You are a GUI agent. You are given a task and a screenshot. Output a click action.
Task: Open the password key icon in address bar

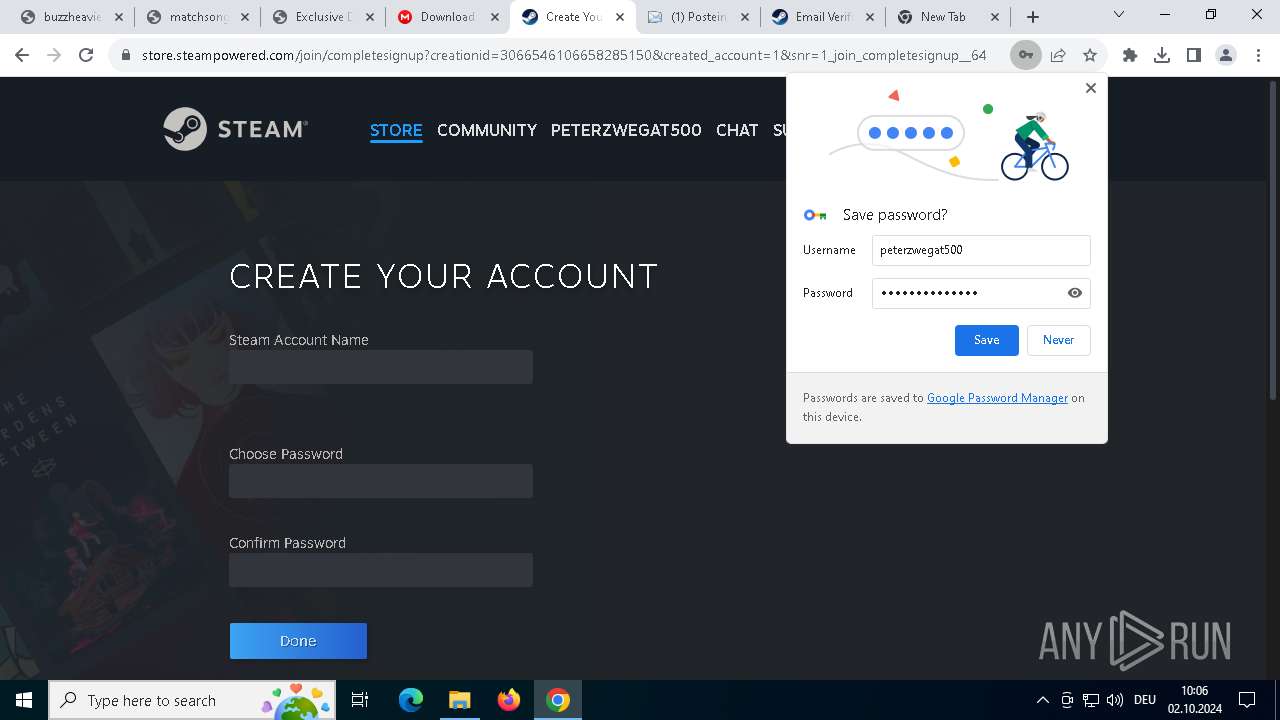pyautogui.click(x=1025, y=55)
